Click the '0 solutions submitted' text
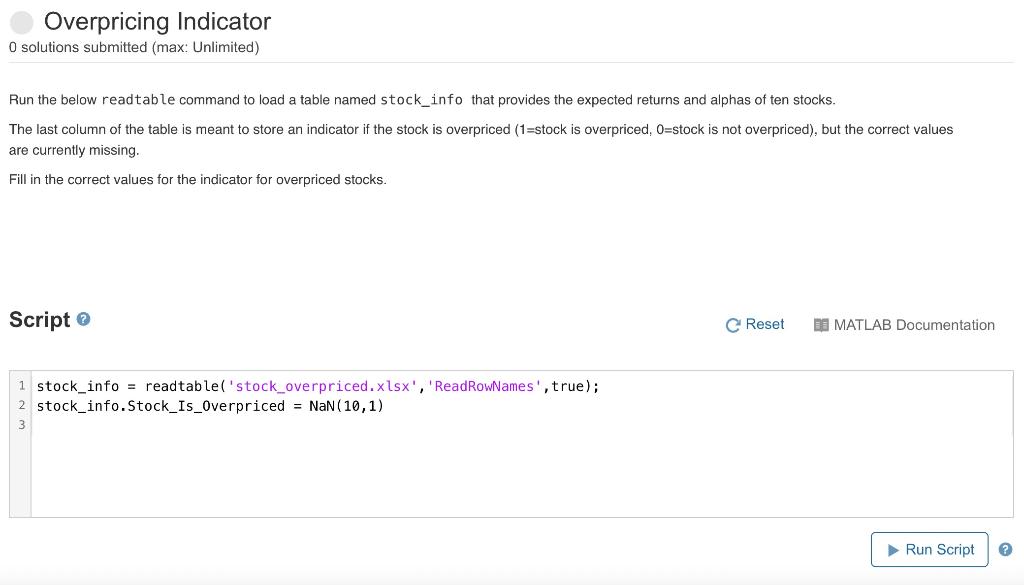1024x585 pixels. click(134, 47)
